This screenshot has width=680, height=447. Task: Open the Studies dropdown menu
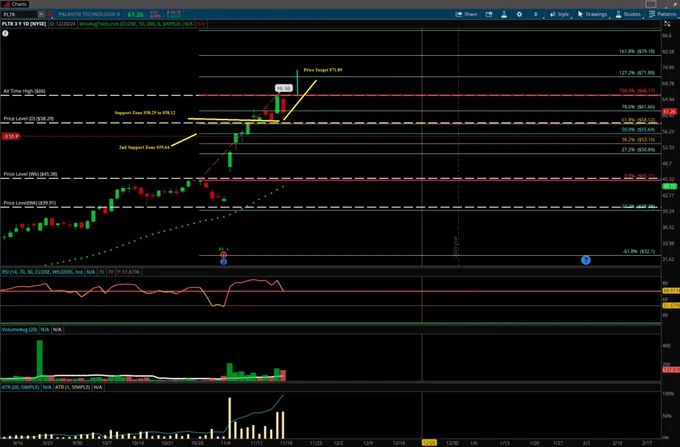point(628,14)
